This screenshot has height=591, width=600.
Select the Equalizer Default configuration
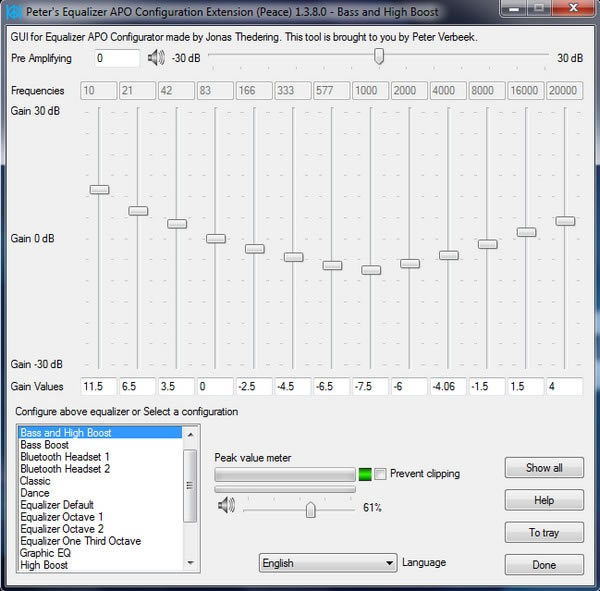click(57, 505)
